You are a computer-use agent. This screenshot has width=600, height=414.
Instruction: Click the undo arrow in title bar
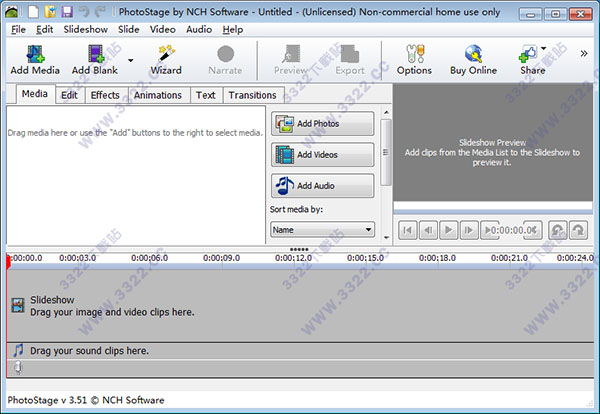pos(84,11)
